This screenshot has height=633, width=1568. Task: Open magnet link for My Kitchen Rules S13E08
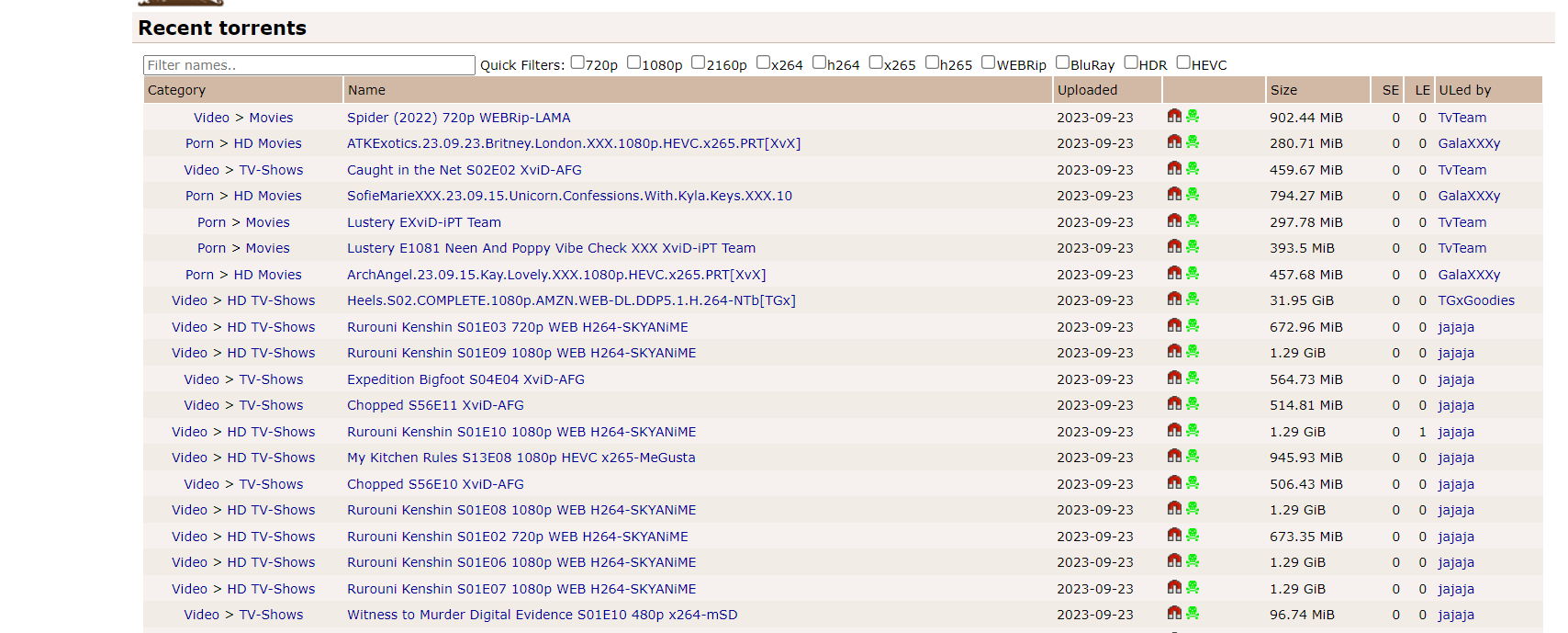(1174, 457)
